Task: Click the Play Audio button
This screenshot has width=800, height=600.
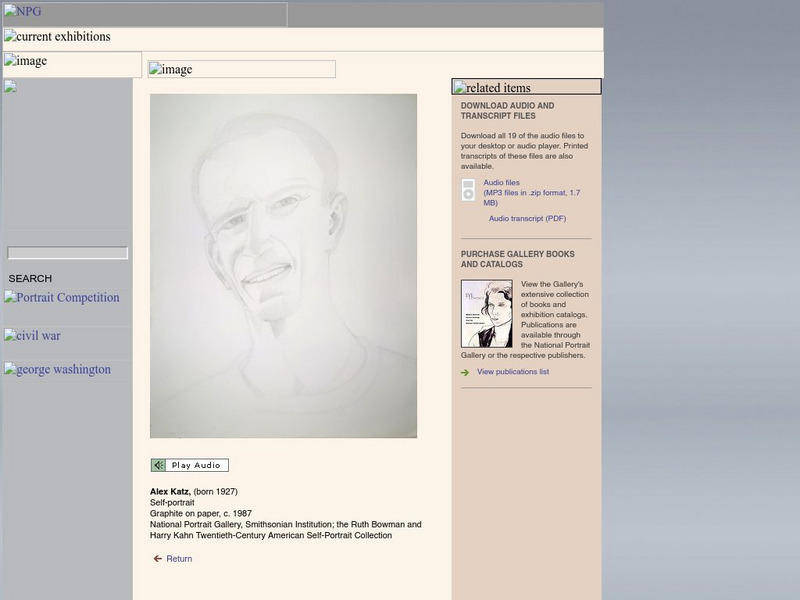Action: coord(189,465)
